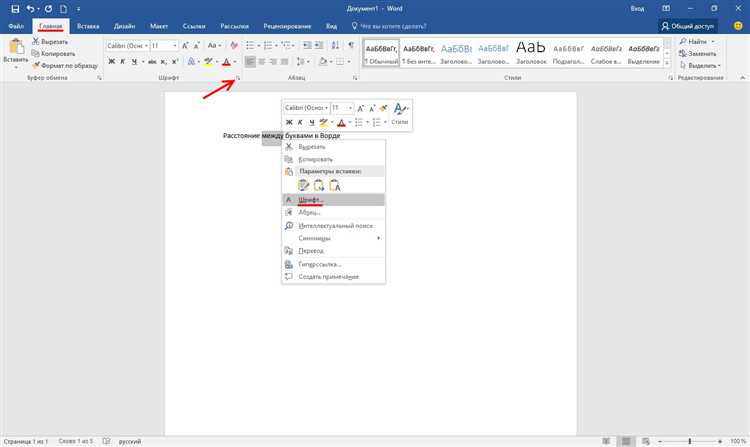Increase font size in the ribbon
The image size is (750, 447).
pyautogui.click(x=185, y=45)
